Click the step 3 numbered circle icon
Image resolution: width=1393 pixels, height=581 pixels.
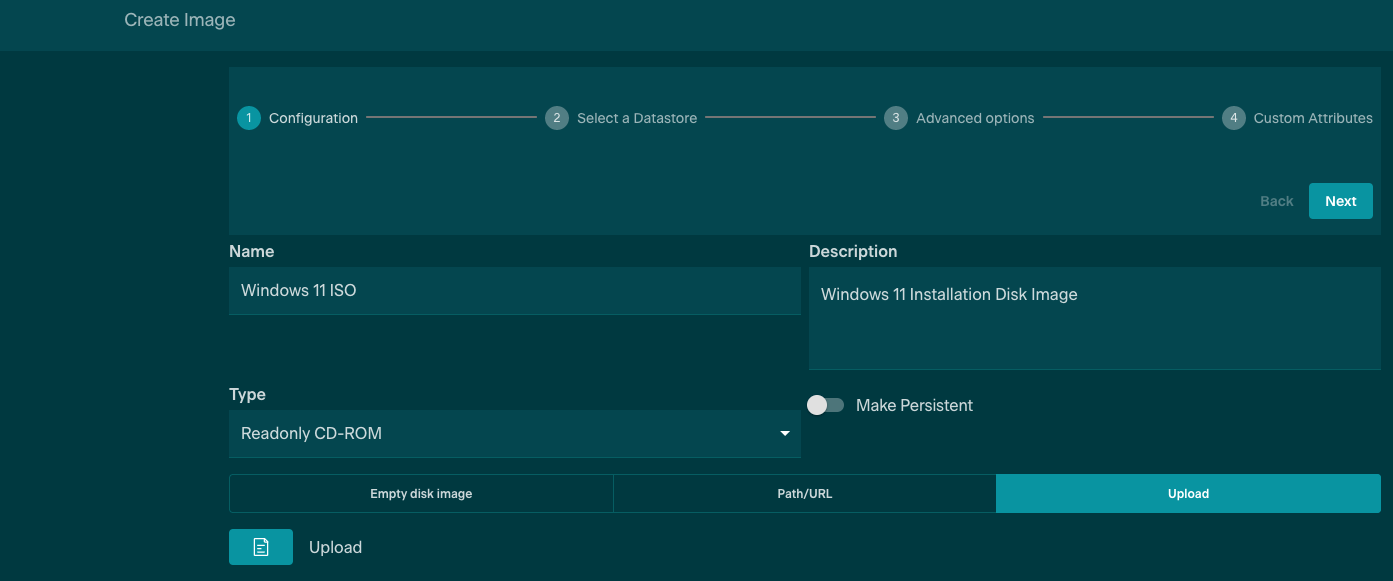pyautogui.click(x=895, y=118)
